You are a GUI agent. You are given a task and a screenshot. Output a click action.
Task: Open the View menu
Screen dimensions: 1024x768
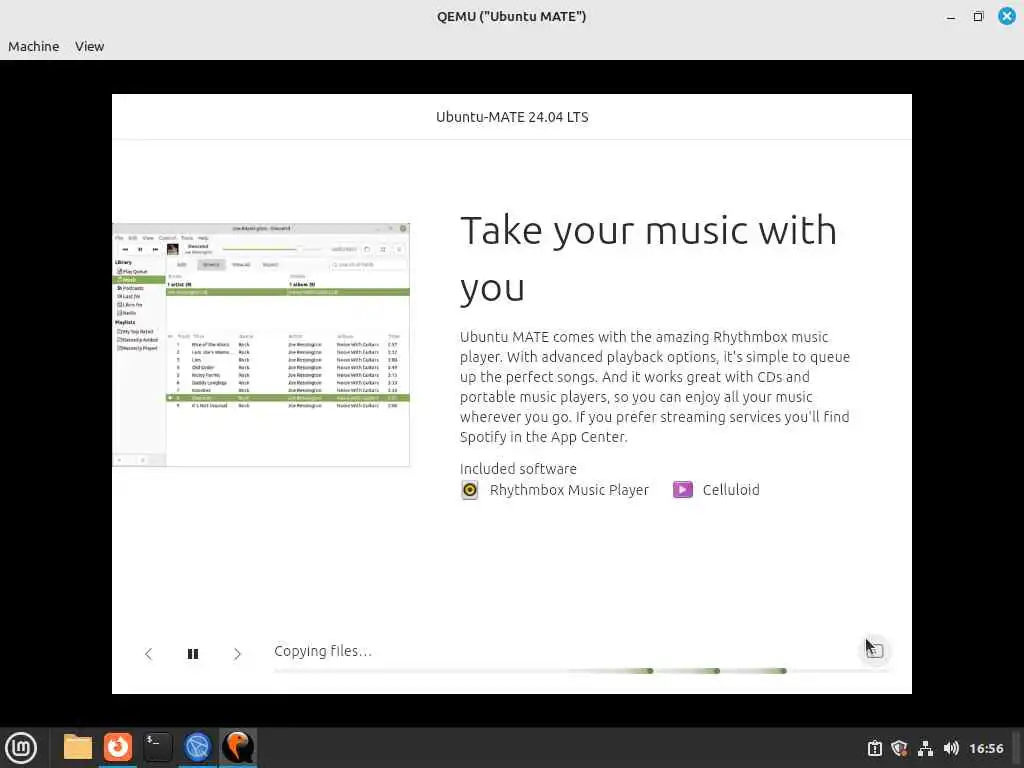89,46
